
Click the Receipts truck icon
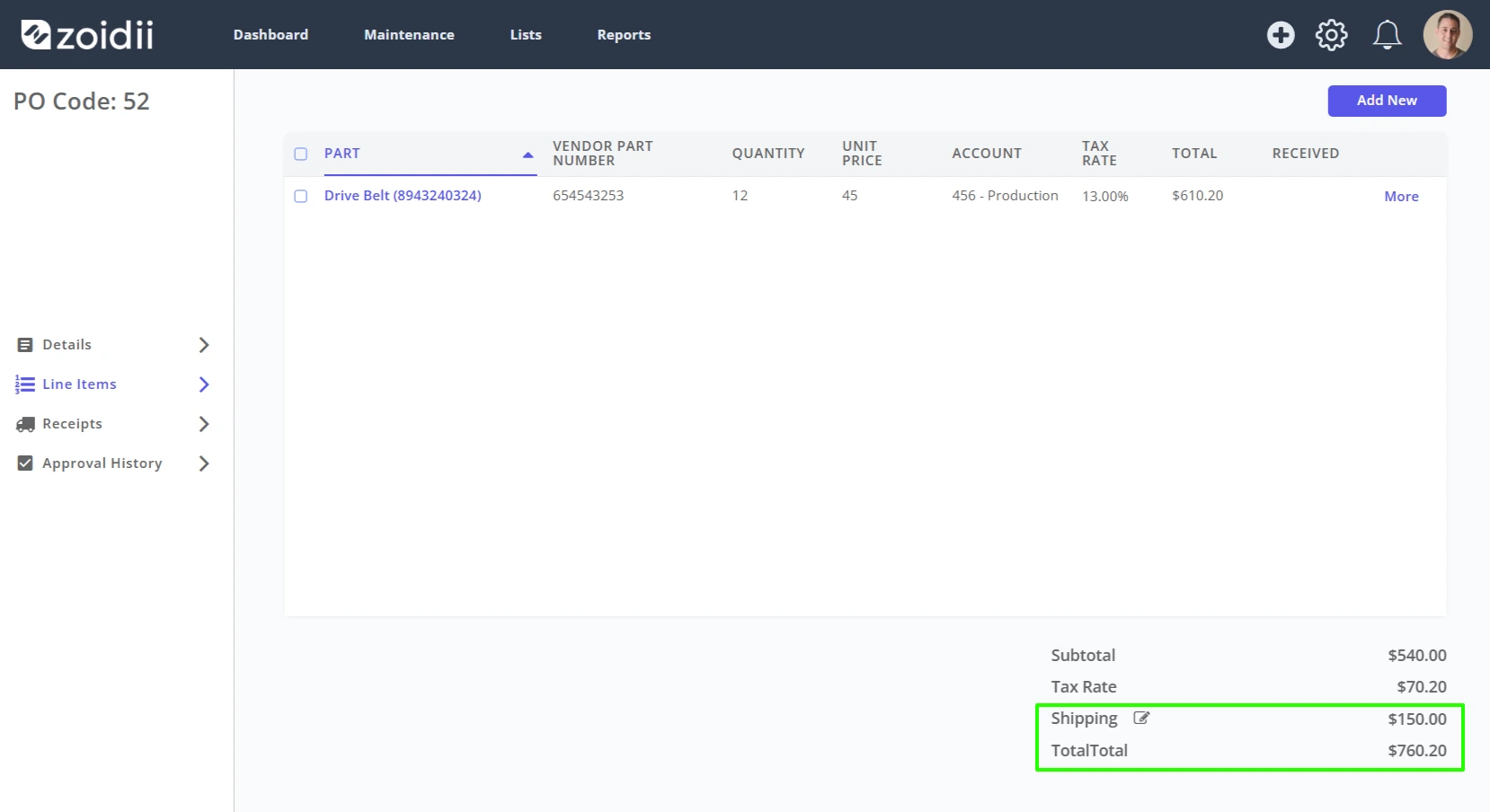[25, 424]
